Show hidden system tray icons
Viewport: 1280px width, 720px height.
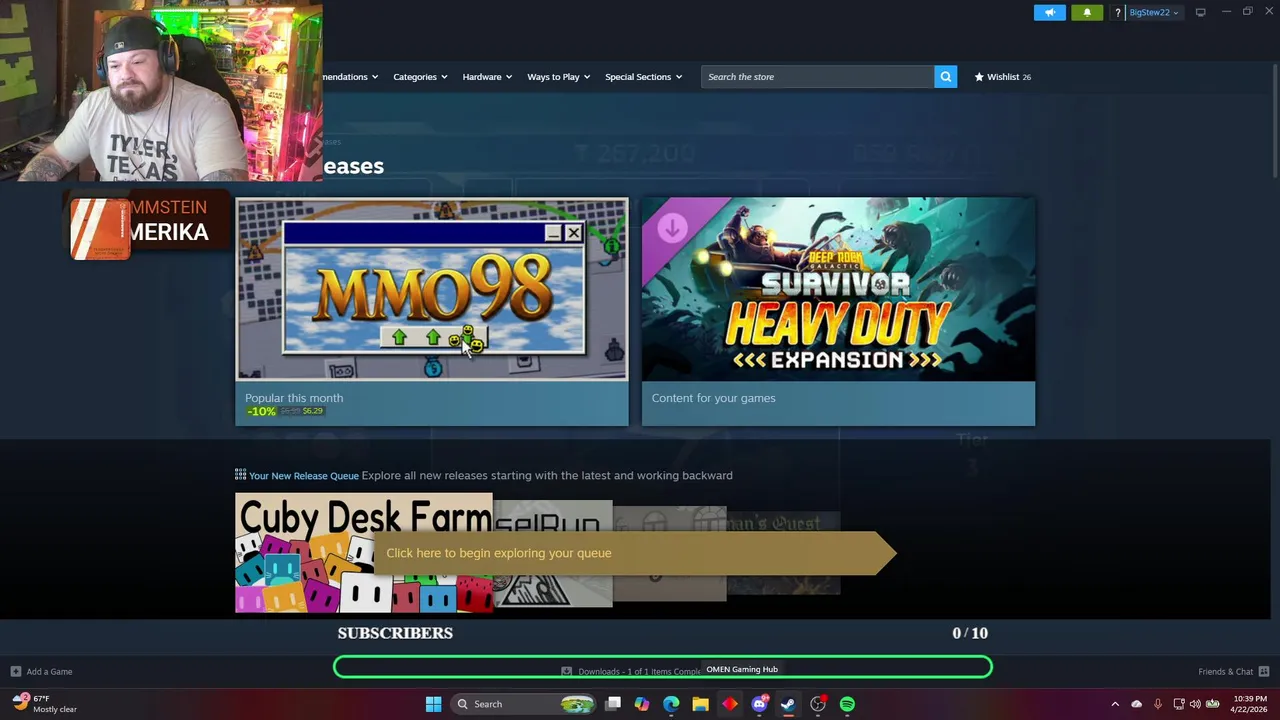coord(1115,704)
